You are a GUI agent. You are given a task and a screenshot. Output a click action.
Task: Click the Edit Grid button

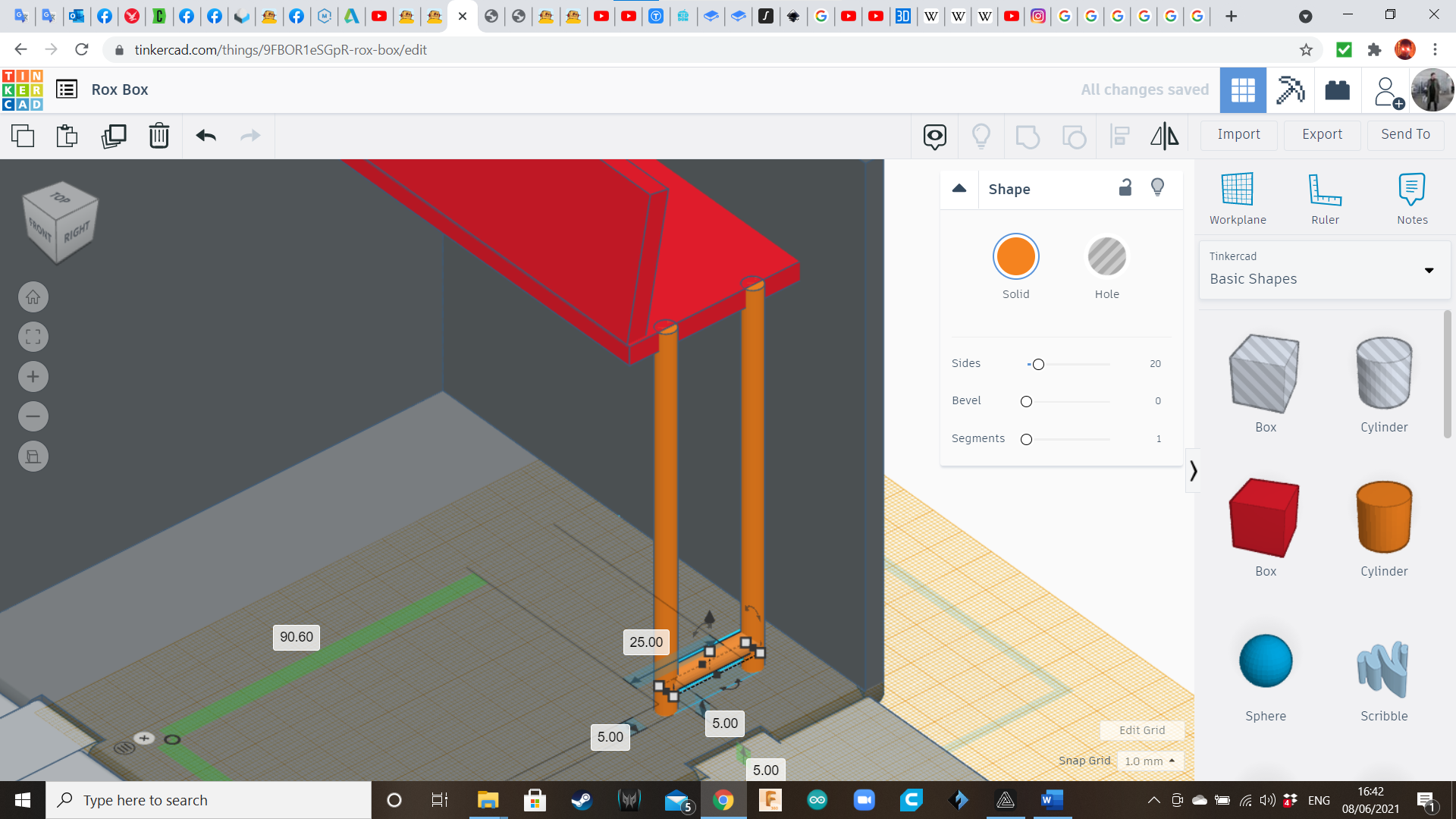coord(1142,730)
